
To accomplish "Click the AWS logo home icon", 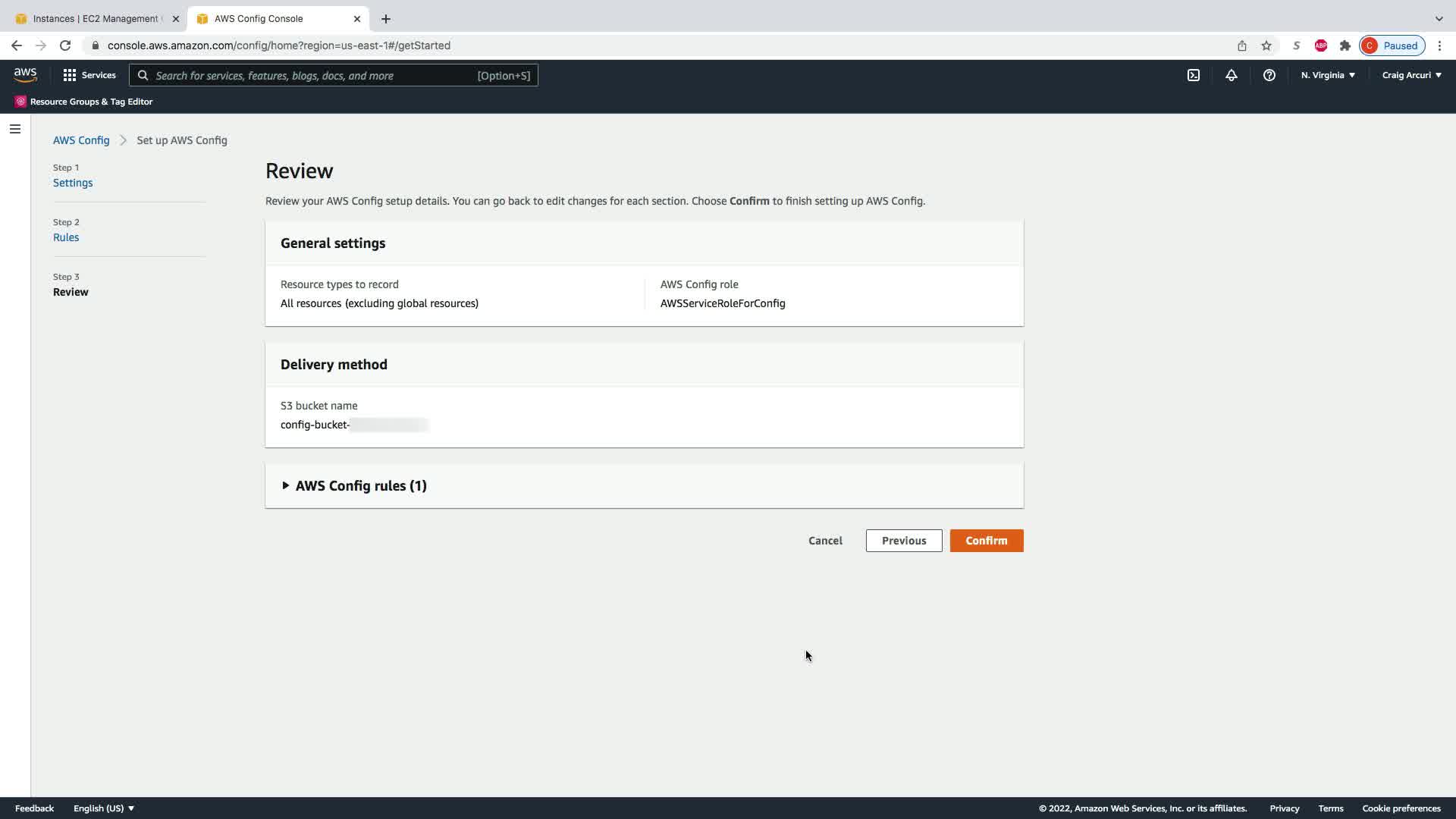I will click(x=25, y=75).
